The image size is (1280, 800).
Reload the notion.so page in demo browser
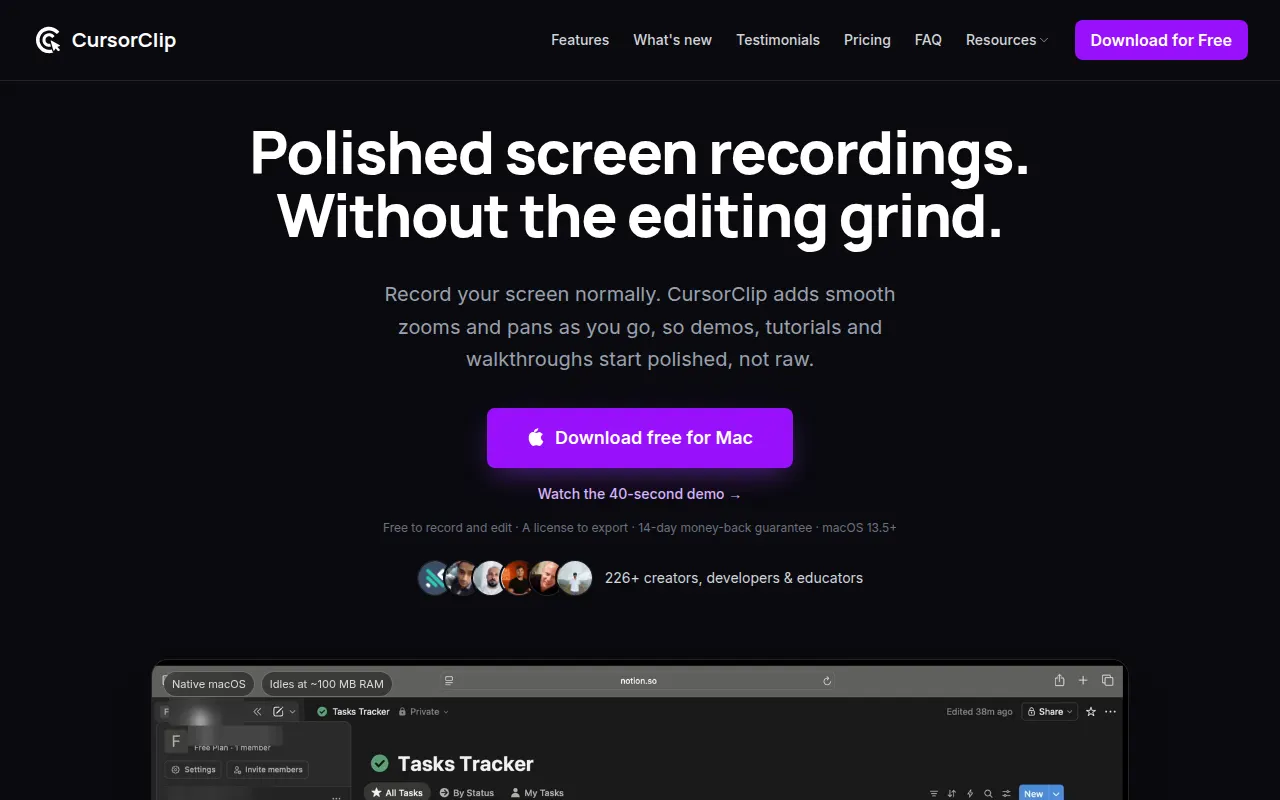pyautogui.click(x=827, y=681)
